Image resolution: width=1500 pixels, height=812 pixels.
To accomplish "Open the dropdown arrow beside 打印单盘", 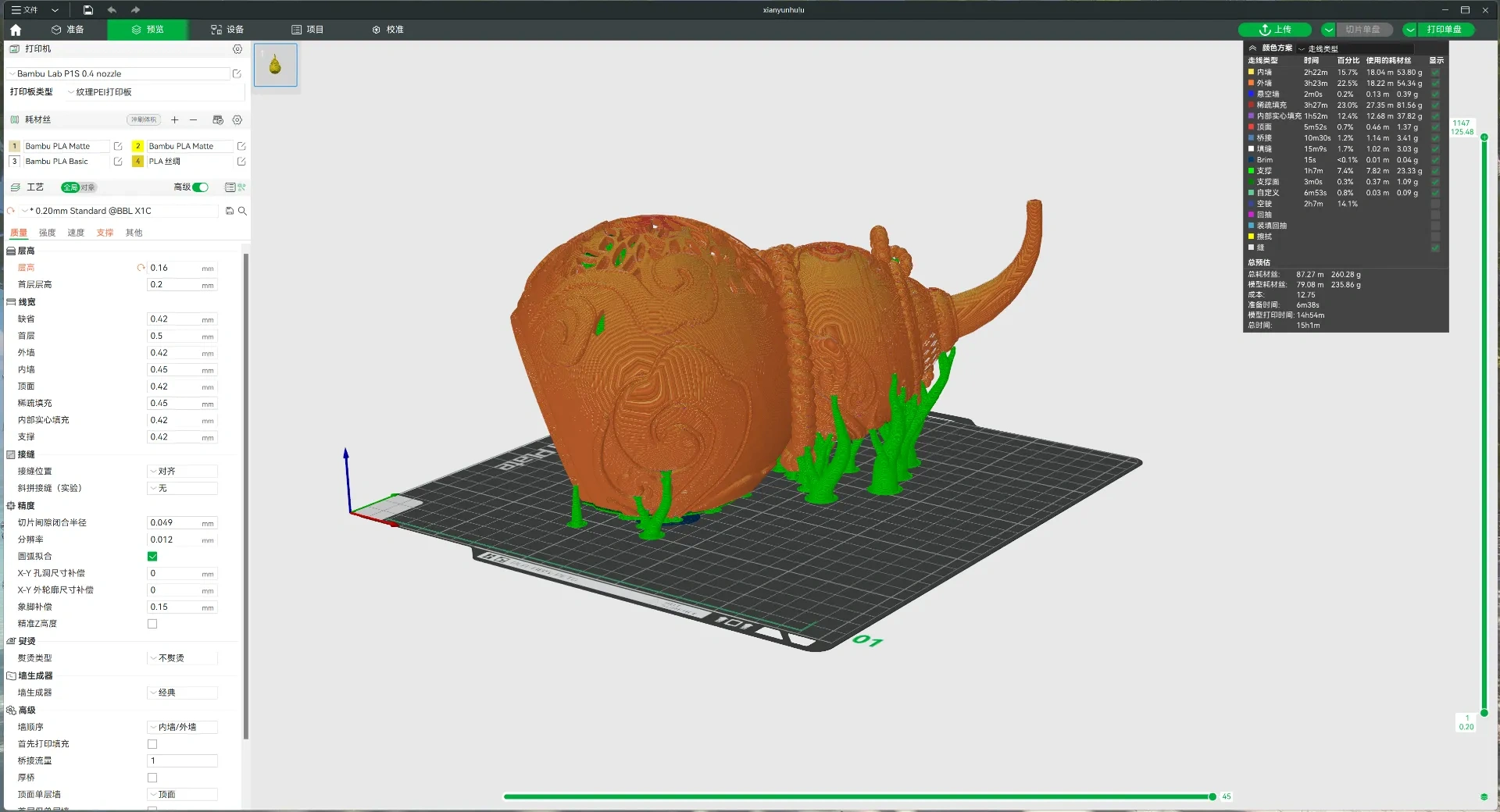I will coord(1410,30).
